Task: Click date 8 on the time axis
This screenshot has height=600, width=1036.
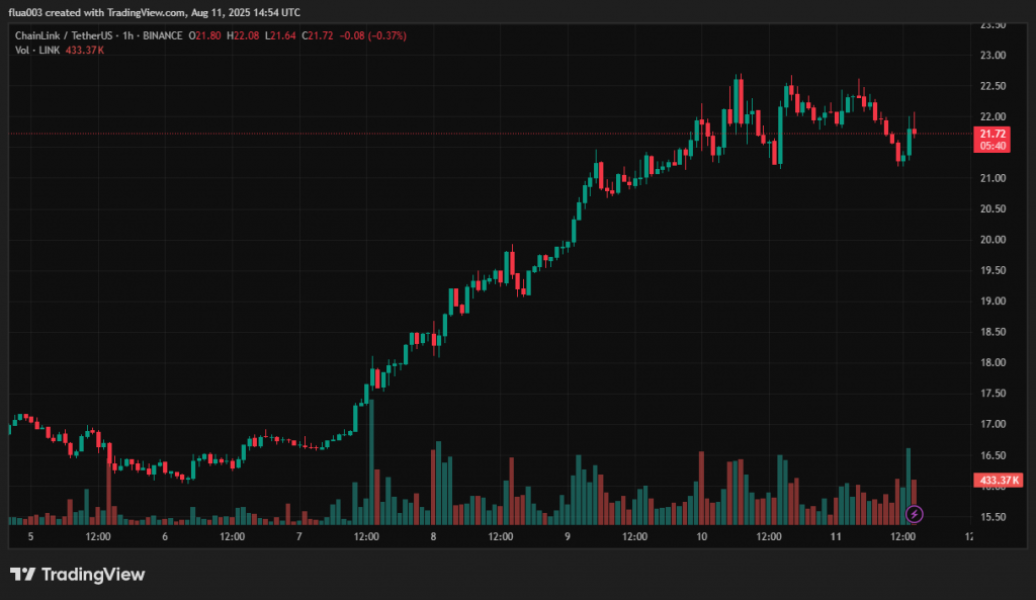Action: pos(433,536)
